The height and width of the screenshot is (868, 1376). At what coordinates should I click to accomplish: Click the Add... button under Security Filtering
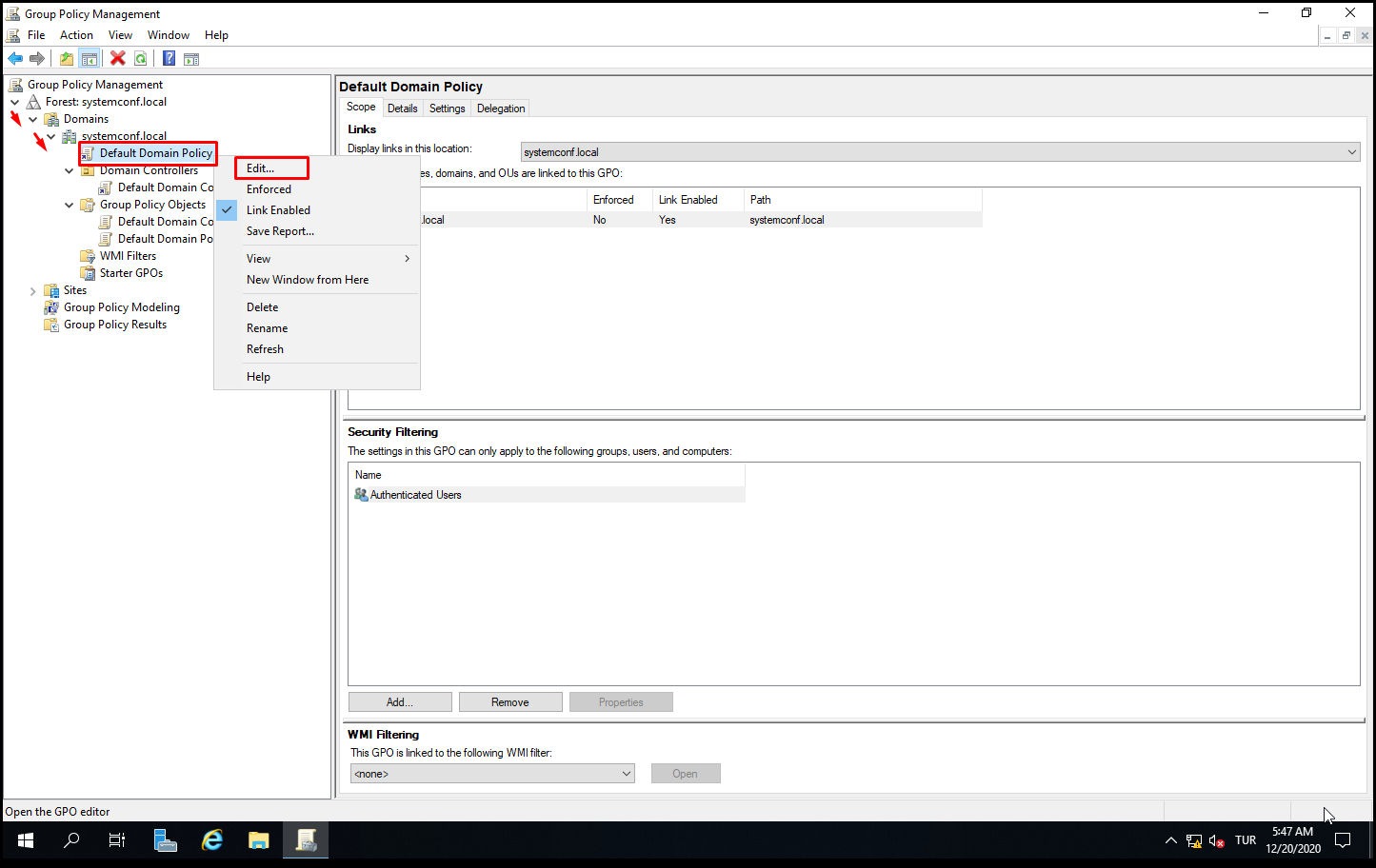tap(400, 702)
